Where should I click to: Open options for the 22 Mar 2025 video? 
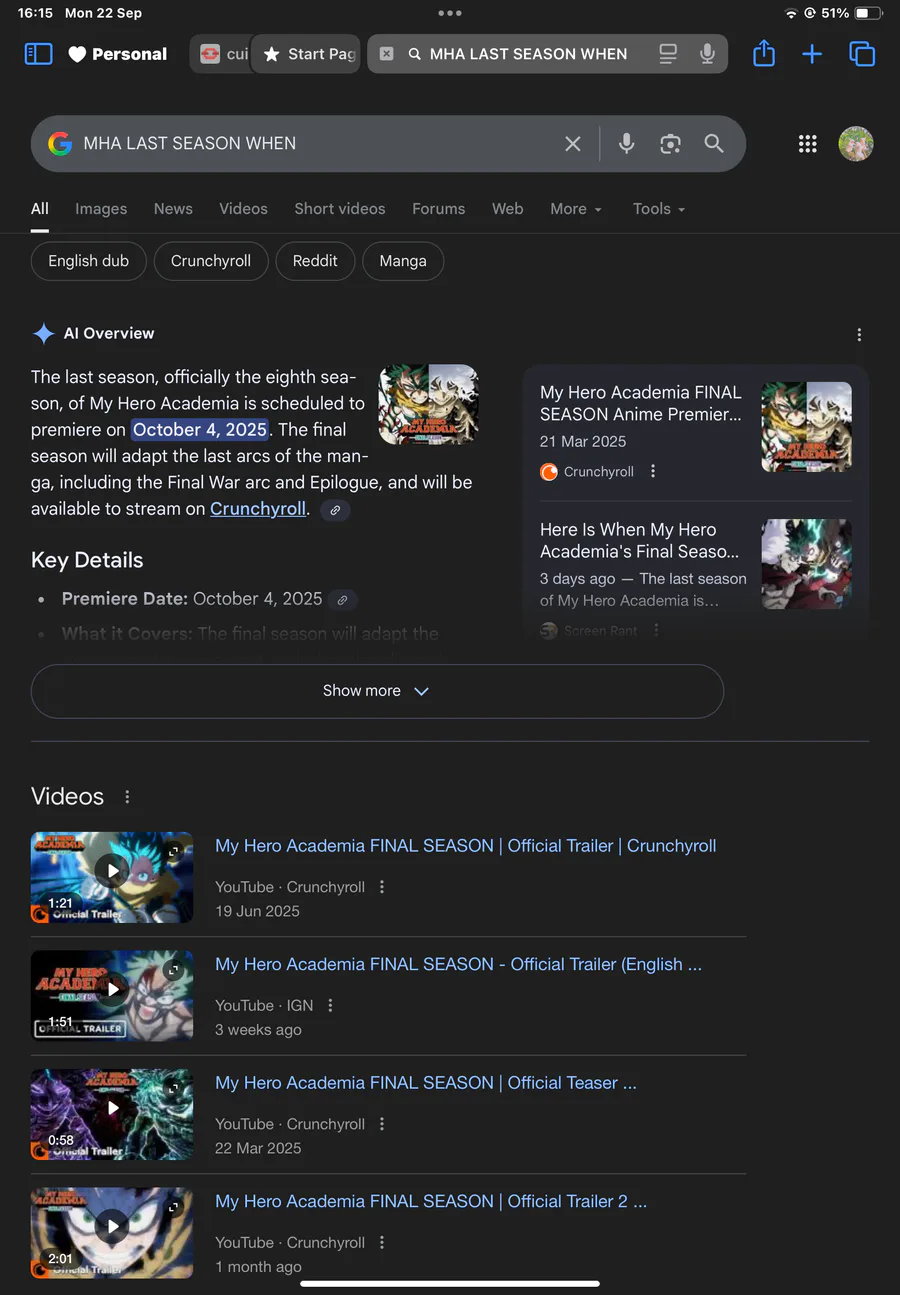(x=382, y=1124)
